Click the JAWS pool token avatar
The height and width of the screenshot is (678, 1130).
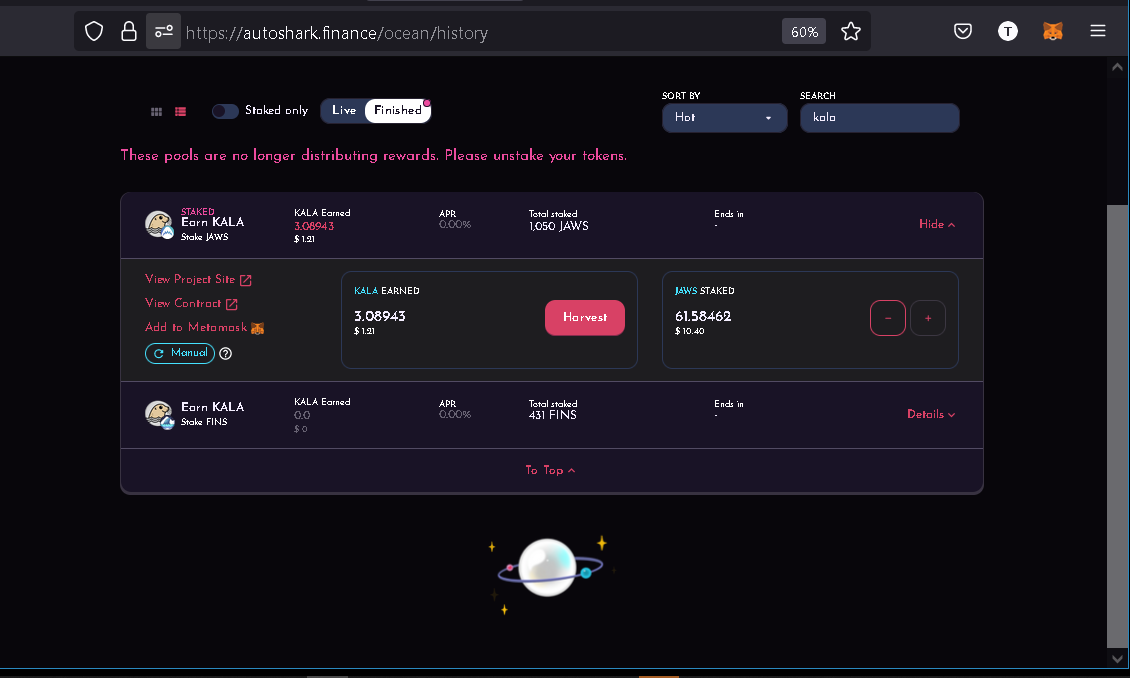[159, 224]
